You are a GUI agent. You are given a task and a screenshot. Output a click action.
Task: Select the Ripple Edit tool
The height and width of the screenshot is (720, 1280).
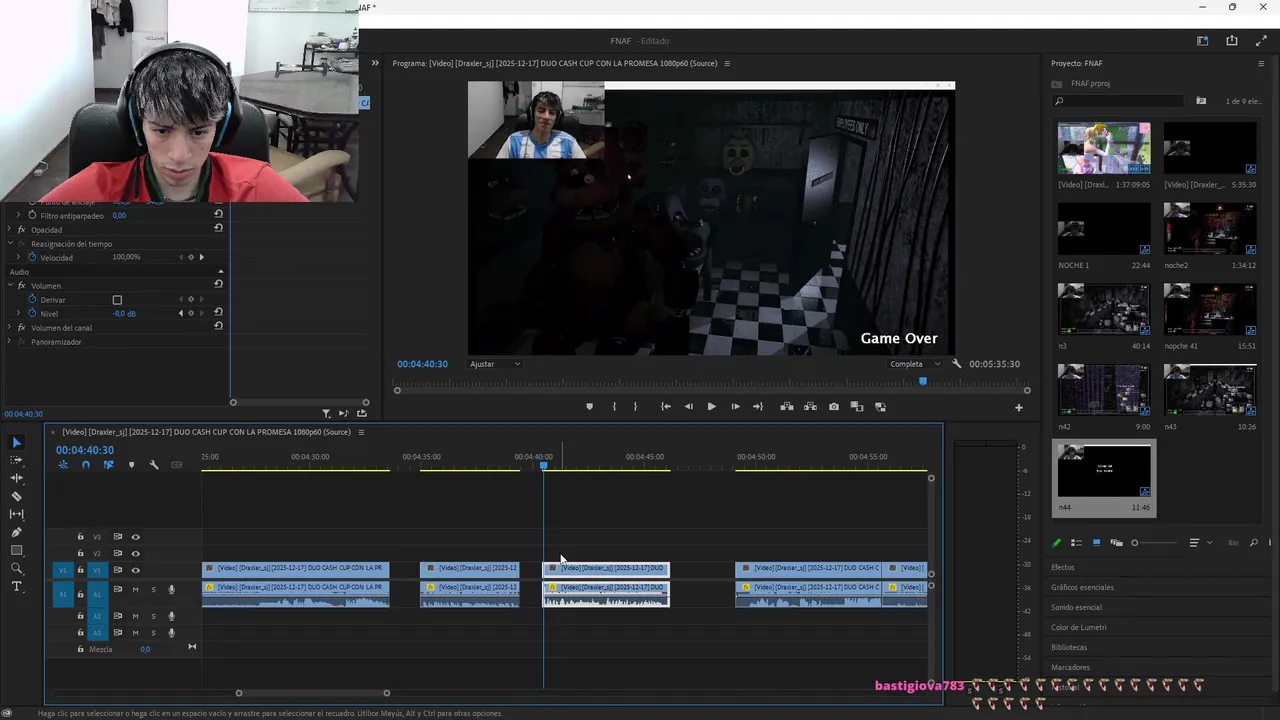tap(16, 478)
